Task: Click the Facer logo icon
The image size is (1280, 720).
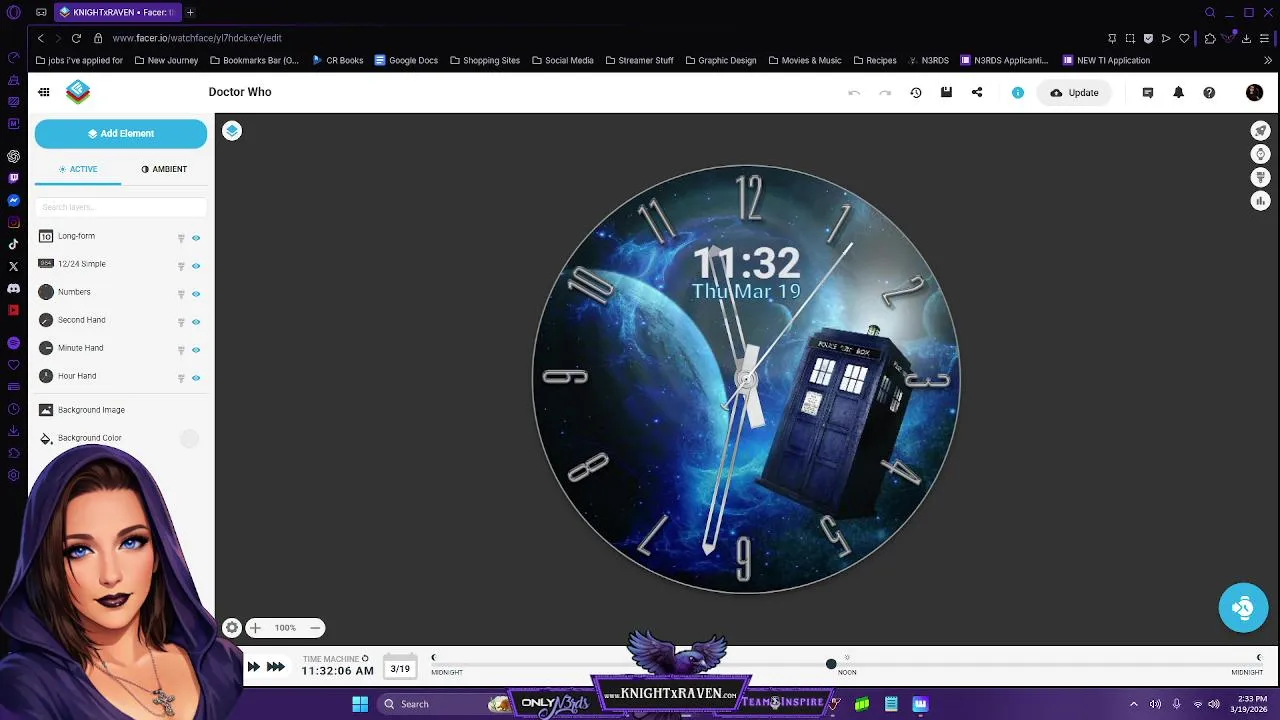Action: click(x=78, y=92)
